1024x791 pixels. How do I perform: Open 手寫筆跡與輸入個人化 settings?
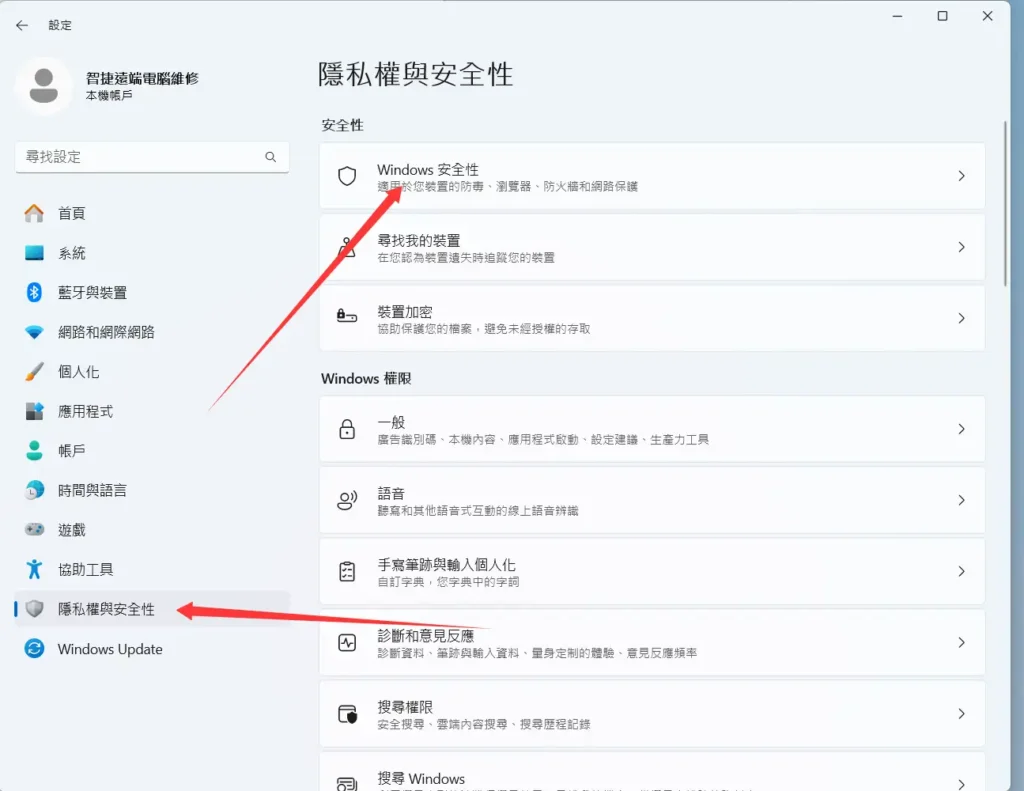652,572
